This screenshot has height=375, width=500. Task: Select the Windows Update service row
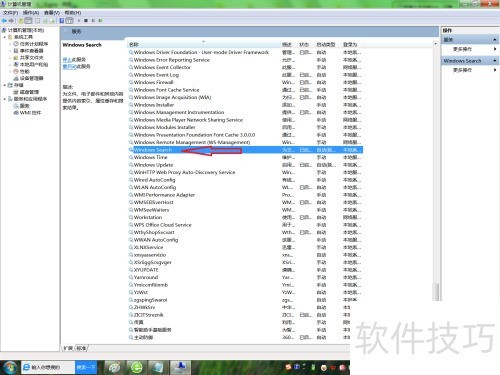click(x=245, y=165)
